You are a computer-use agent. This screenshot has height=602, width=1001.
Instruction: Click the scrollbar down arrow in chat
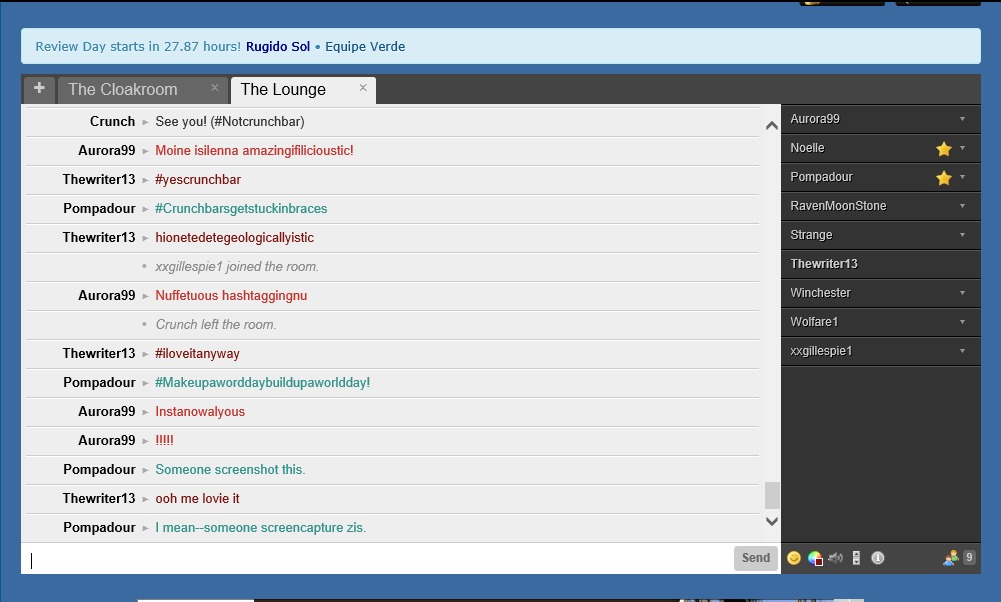pyautogui.click(x=772, y=522)
